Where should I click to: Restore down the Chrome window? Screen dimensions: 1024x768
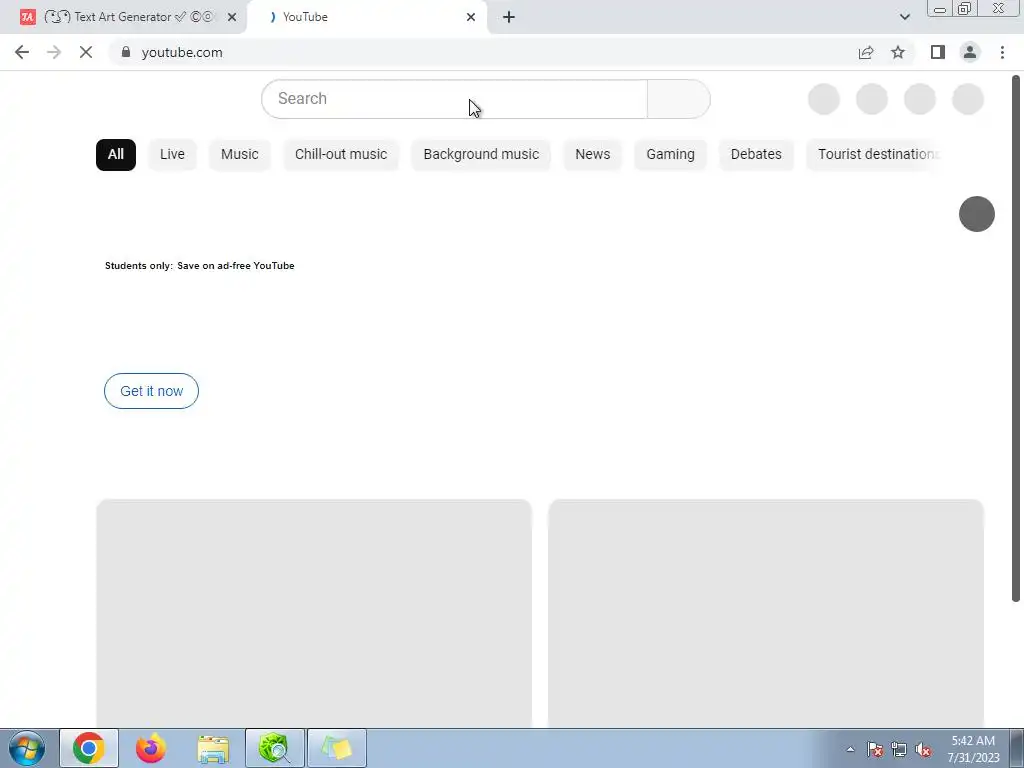click(x=964, y=9)
